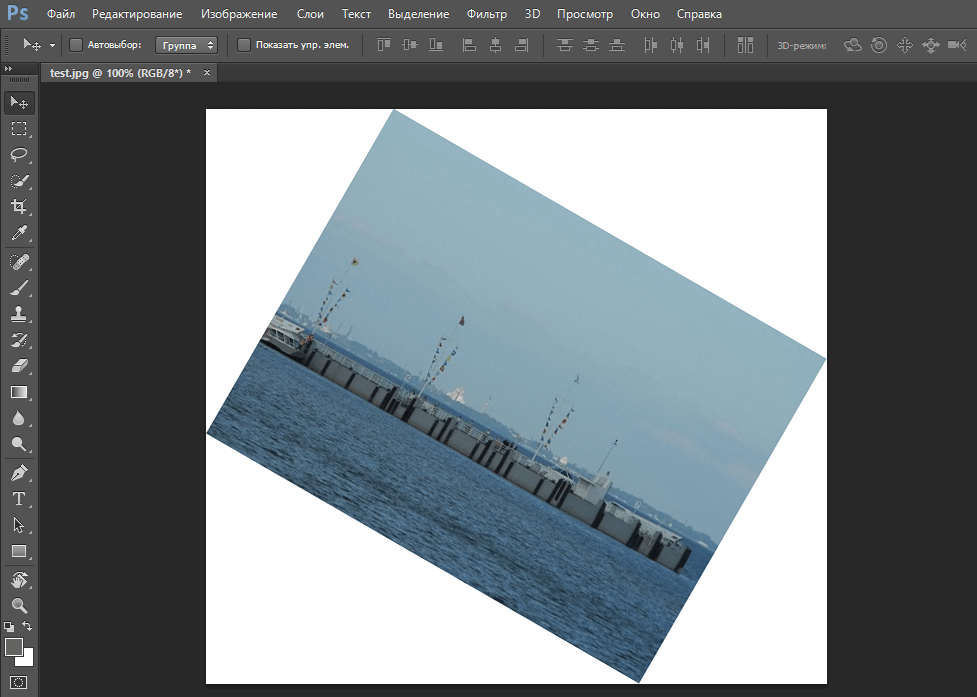Select the Rectangle shape tool

19,551
